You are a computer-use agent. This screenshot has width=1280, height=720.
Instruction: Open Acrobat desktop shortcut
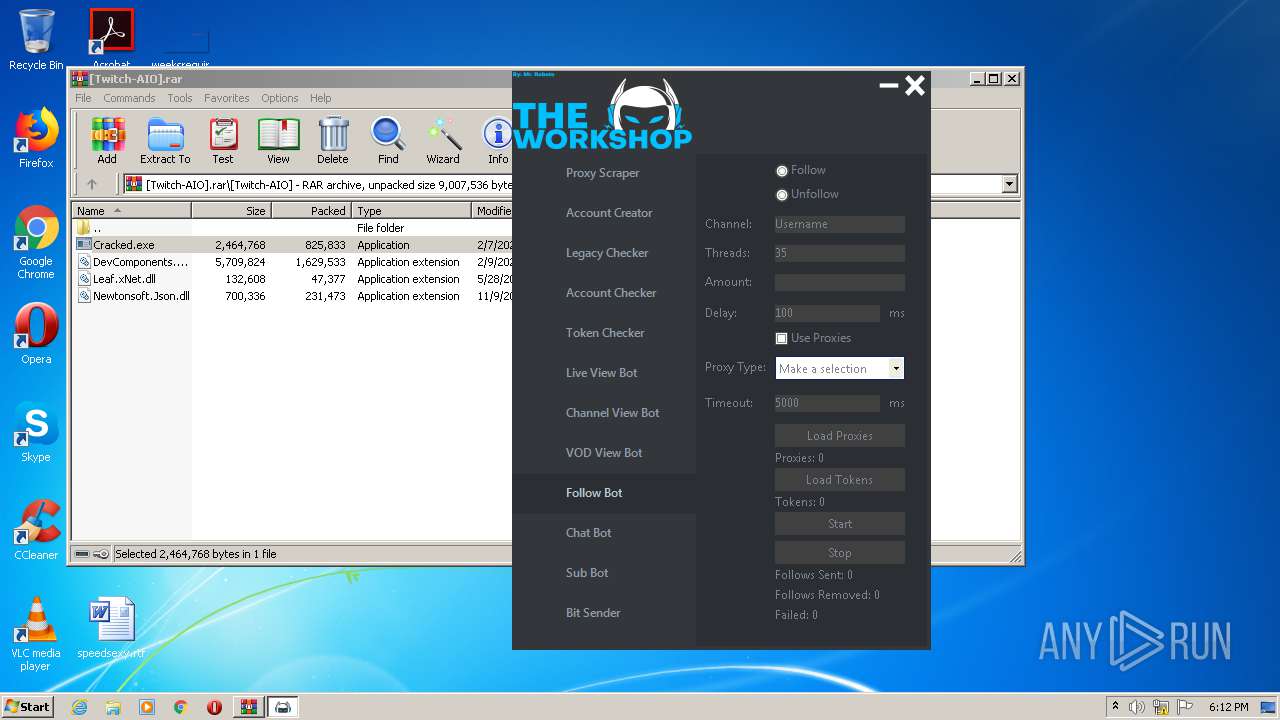[112, 38]
